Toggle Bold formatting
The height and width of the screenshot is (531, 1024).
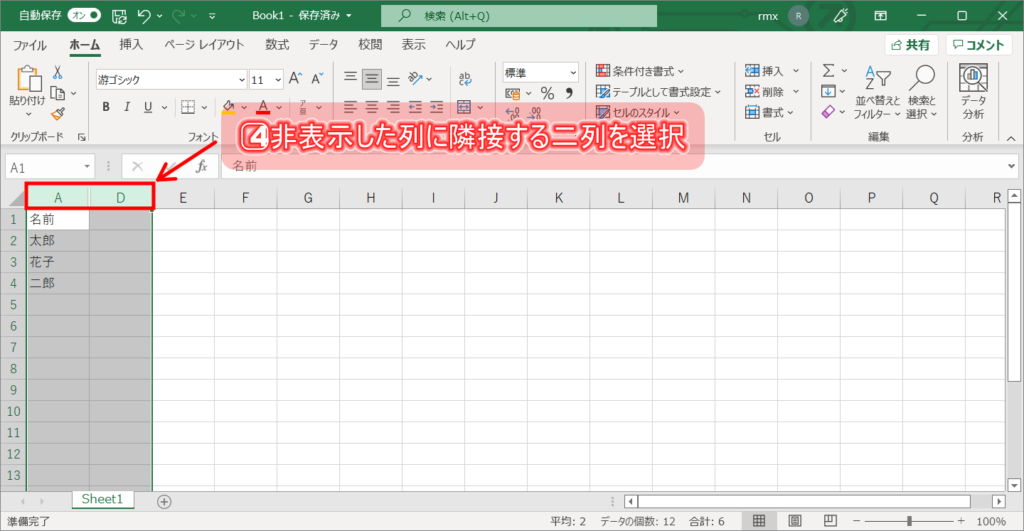pos(105,108)
